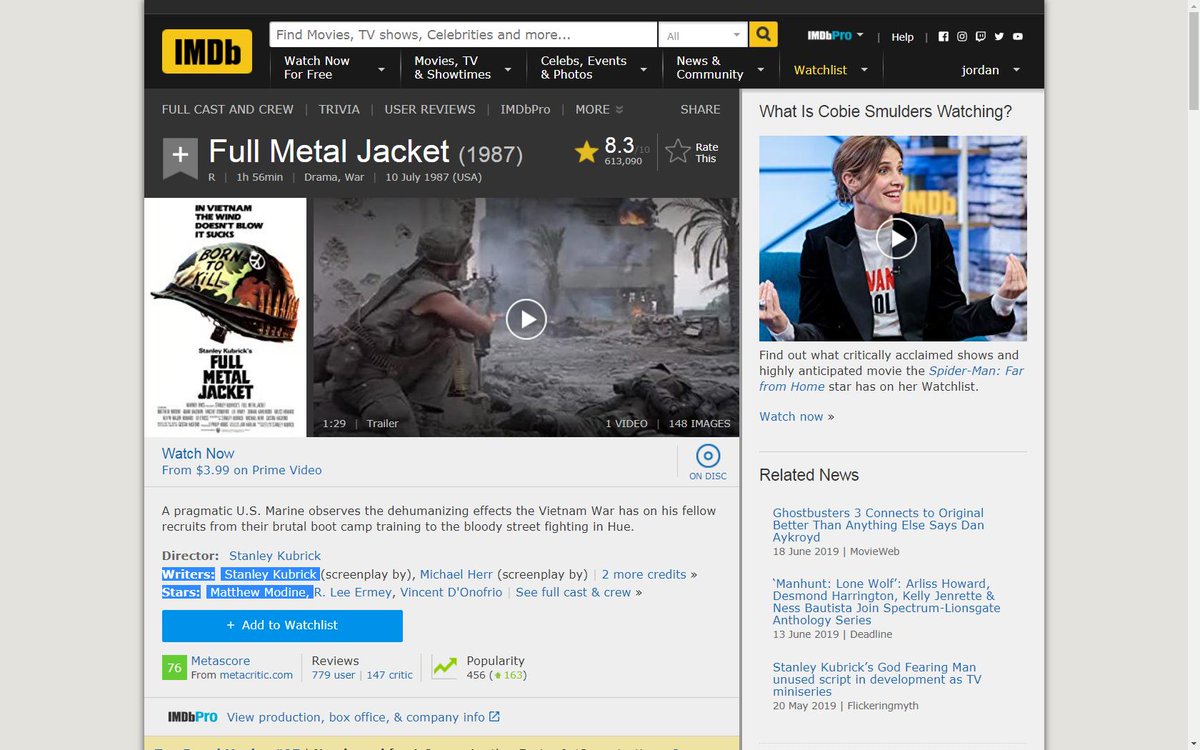Click the IMDb logo

coord(207,51)
